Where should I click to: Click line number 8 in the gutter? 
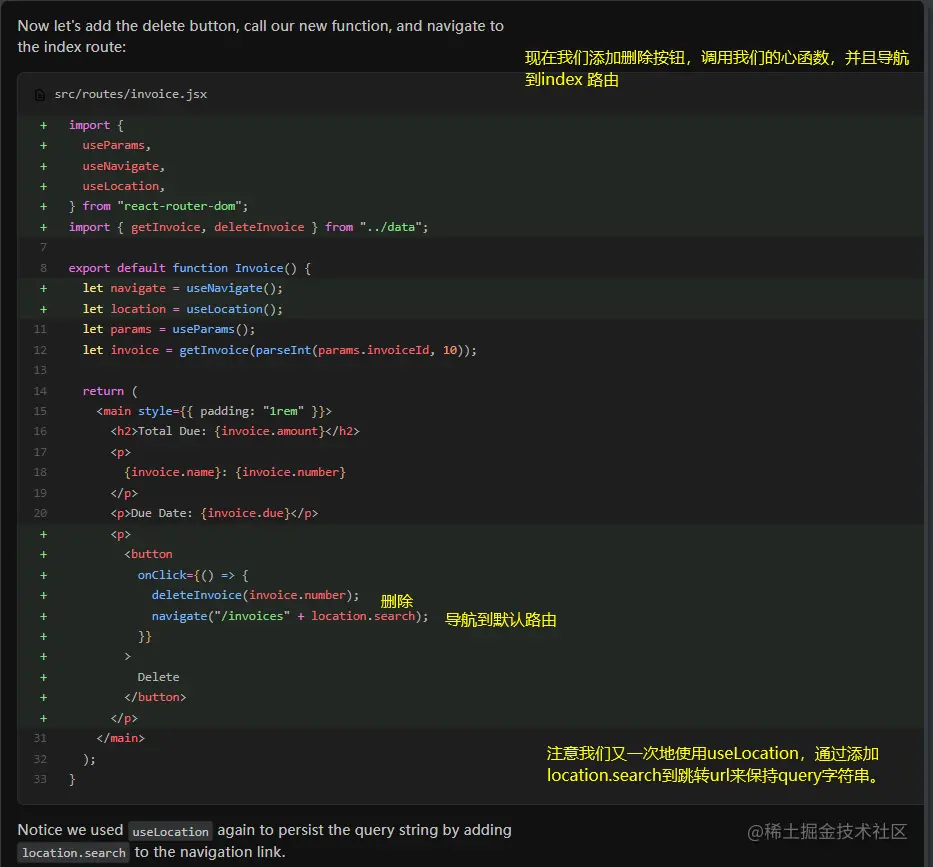point(43,268)
